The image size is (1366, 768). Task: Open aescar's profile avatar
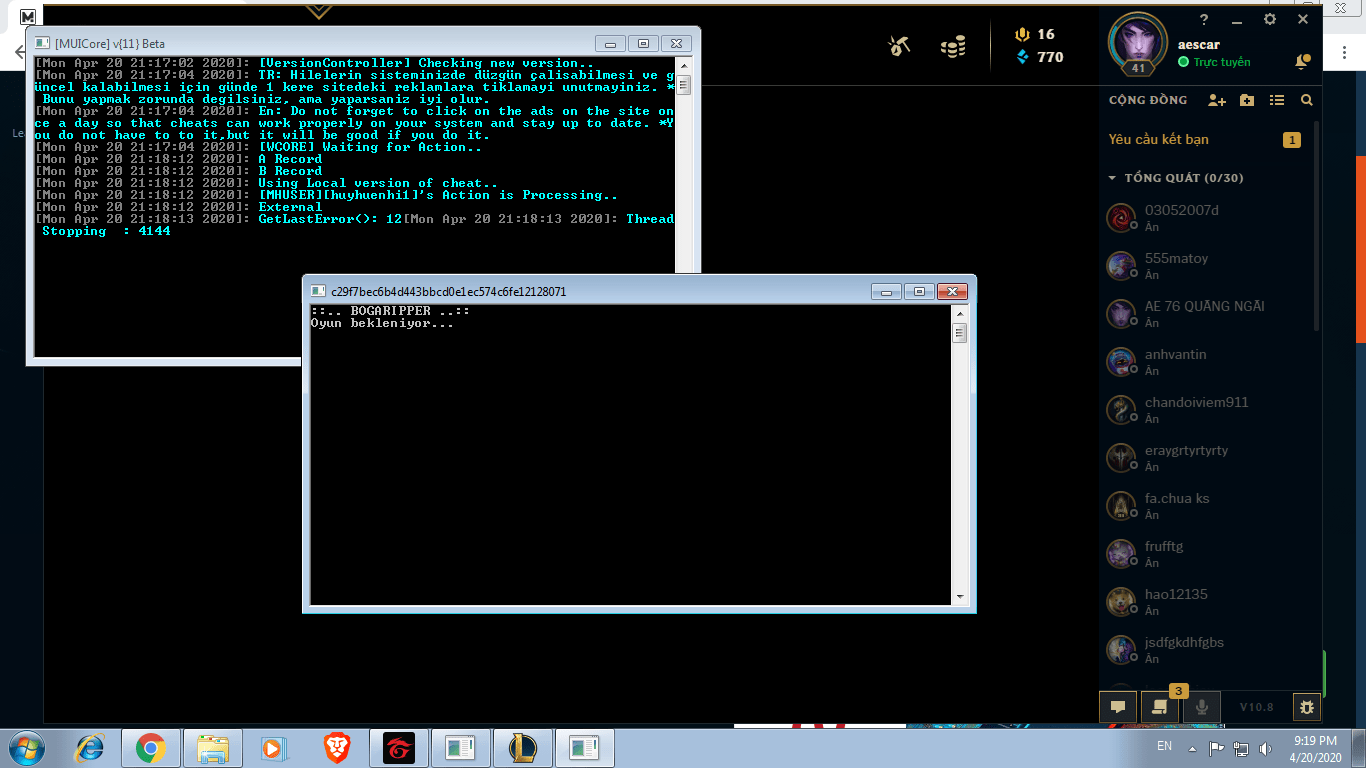[1138, 43]
